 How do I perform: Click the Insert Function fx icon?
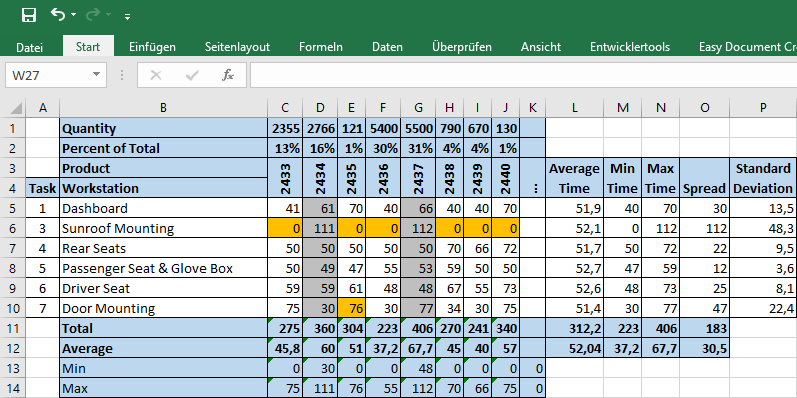tap(228, 75)
